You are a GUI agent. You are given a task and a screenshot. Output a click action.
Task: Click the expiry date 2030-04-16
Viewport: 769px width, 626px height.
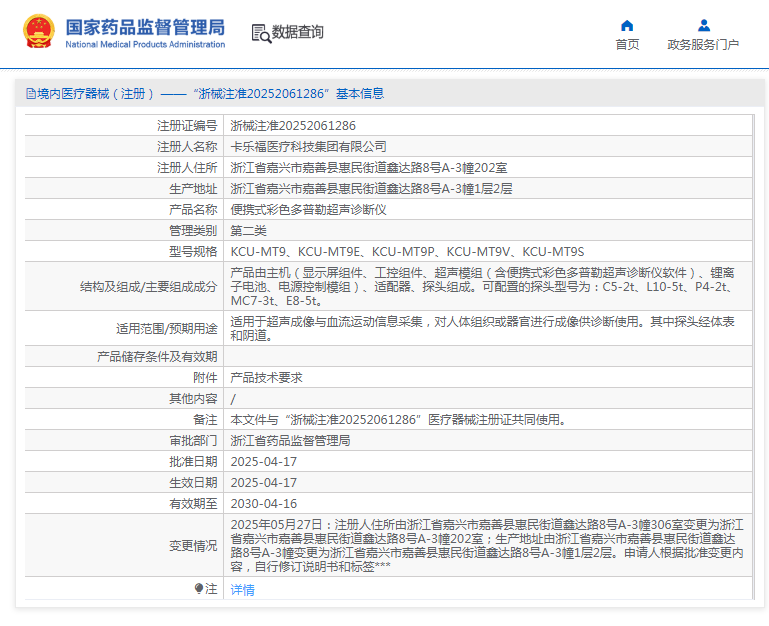pos(264,504)
